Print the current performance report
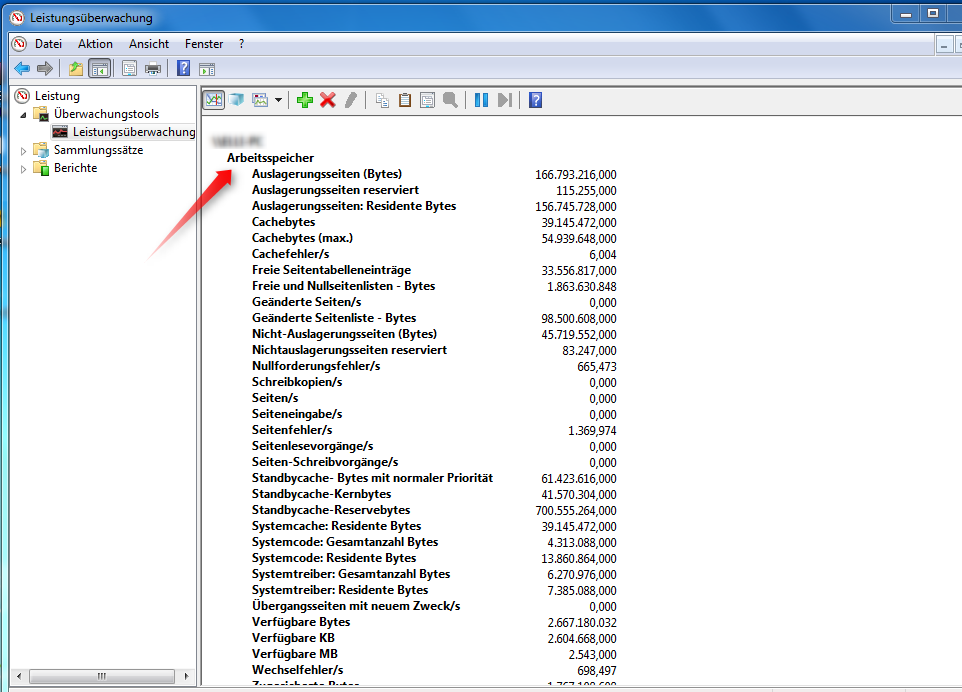The width and height of the screenshot is (962, 692). click(x=153, y=68)
